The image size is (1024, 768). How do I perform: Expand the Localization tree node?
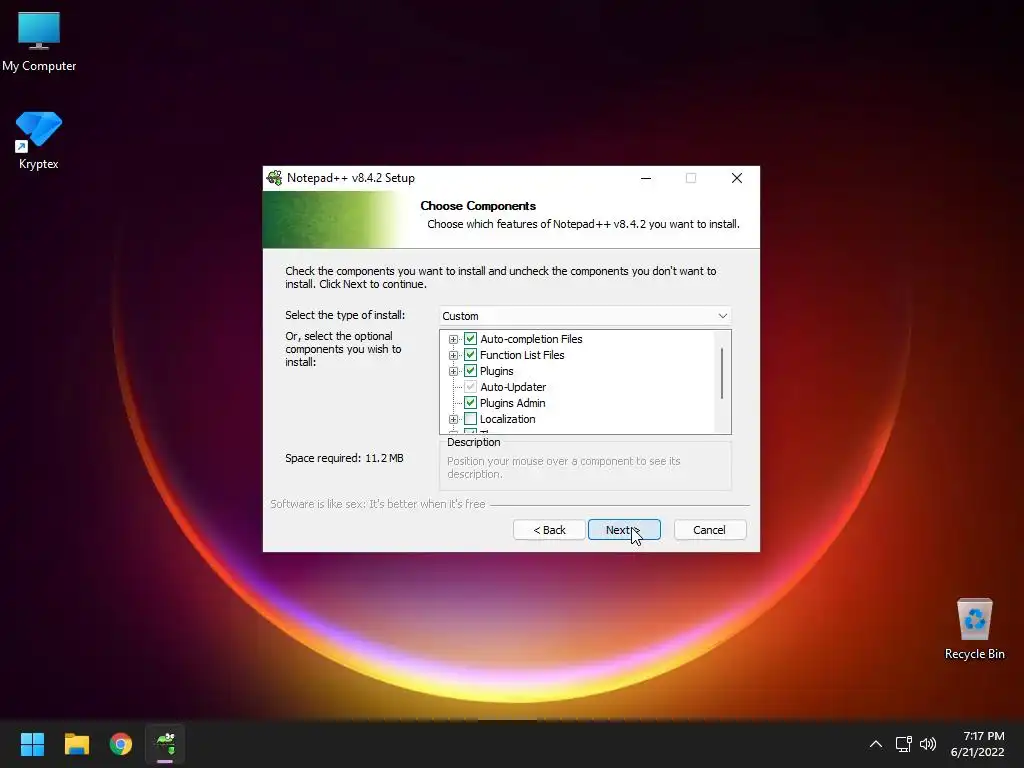pyautogui.click(x=453, y=419)
